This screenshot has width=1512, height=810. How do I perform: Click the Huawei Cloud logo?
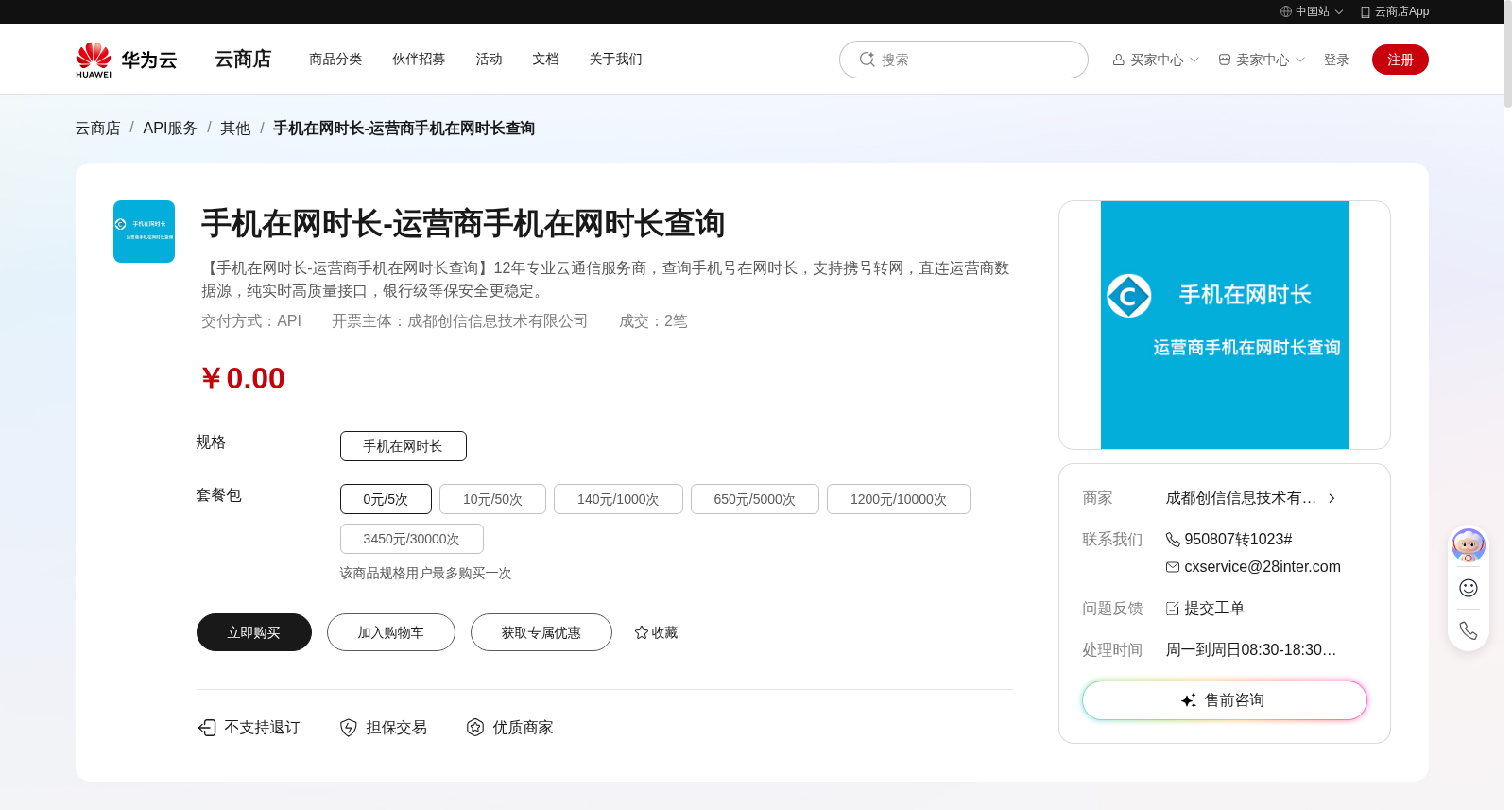coord(127,60)
